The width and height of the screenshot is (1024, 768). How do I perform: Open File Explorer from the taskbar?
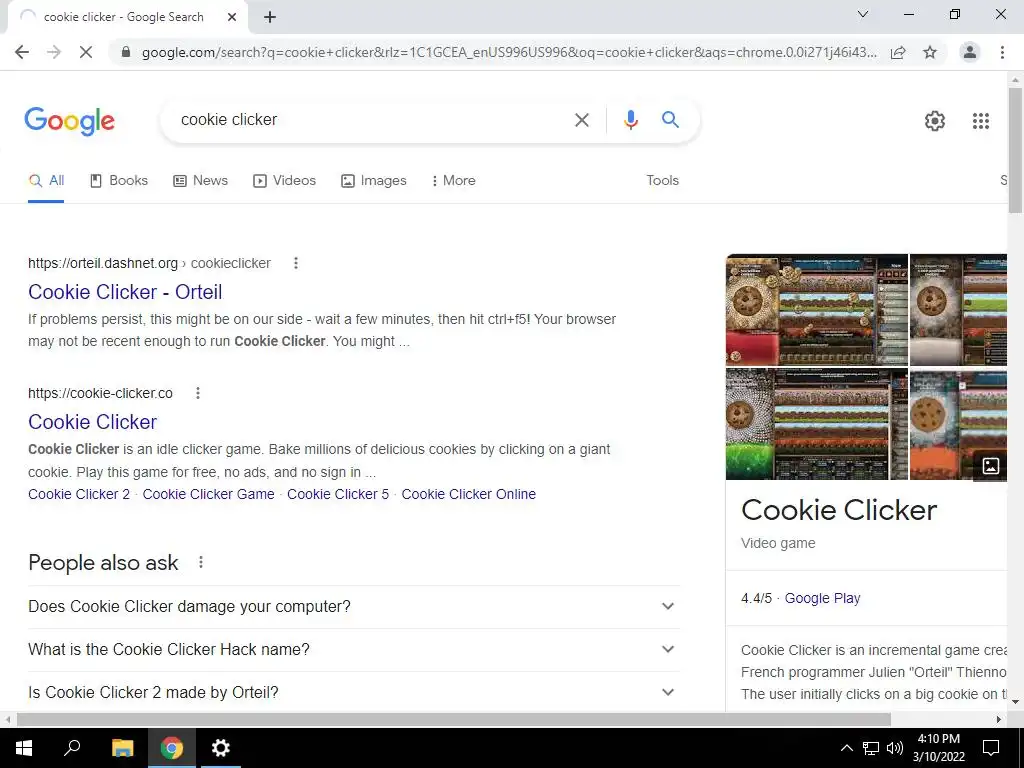[122, 748]
